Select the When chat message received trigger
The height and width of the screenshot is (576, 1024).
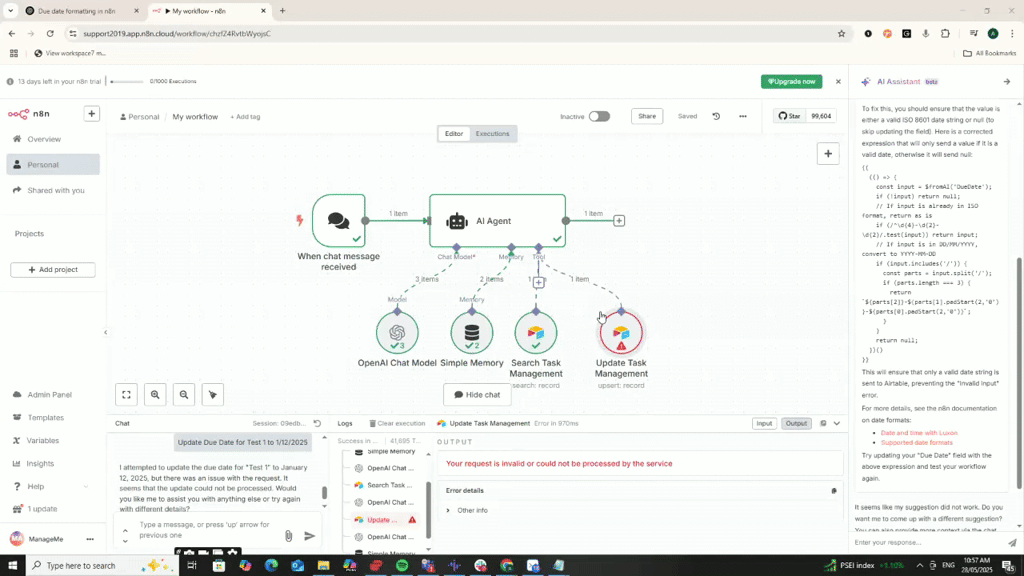click(338, 221)
